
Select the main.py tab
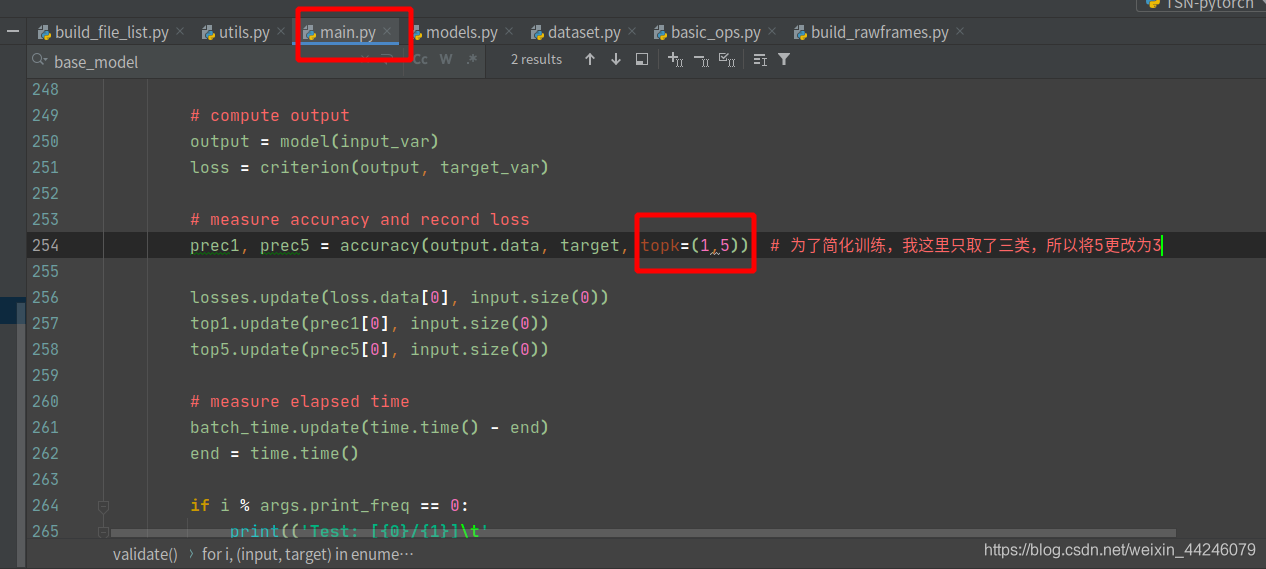348,32
